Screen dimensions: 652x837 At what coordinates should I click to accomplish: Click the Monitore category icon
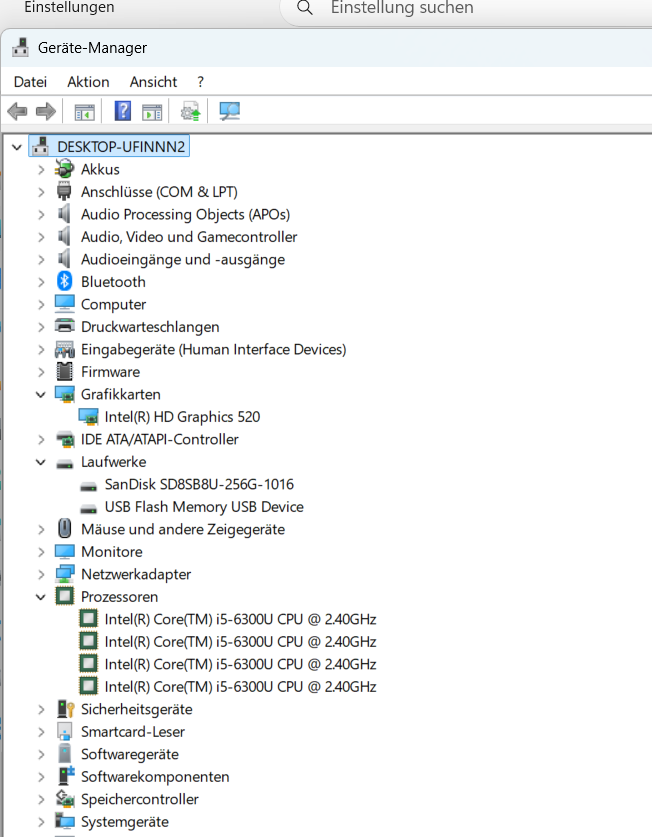[x=65, y=551]
